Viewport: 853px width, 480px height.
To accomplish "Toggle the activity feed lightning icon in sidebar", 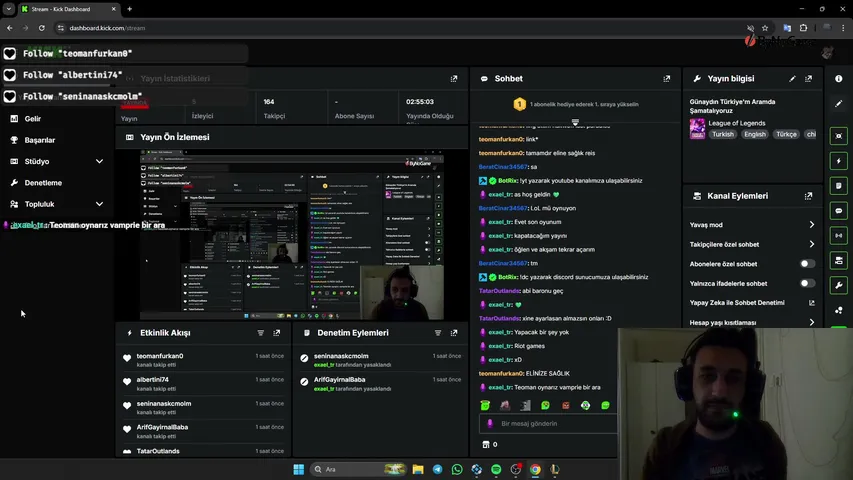I will tap(838, 161).
